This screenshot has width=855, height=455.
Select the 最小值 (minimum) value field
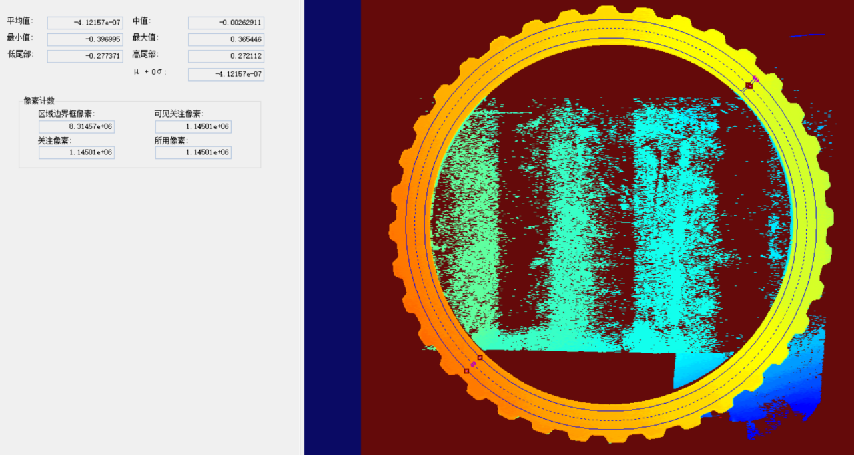[x=85, y=39]
